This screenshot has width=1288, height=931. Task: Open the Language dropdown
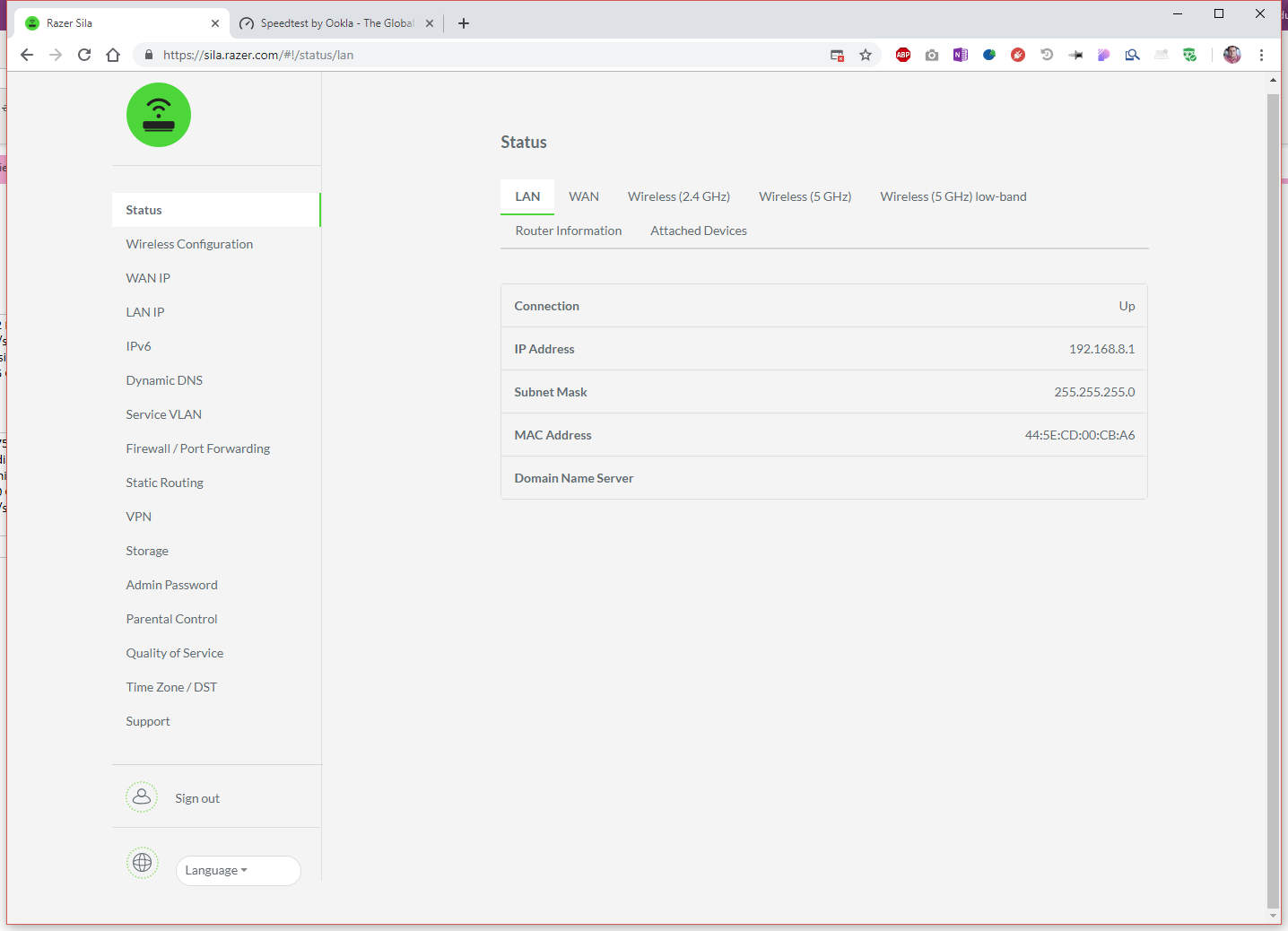[x=238, y=870]
